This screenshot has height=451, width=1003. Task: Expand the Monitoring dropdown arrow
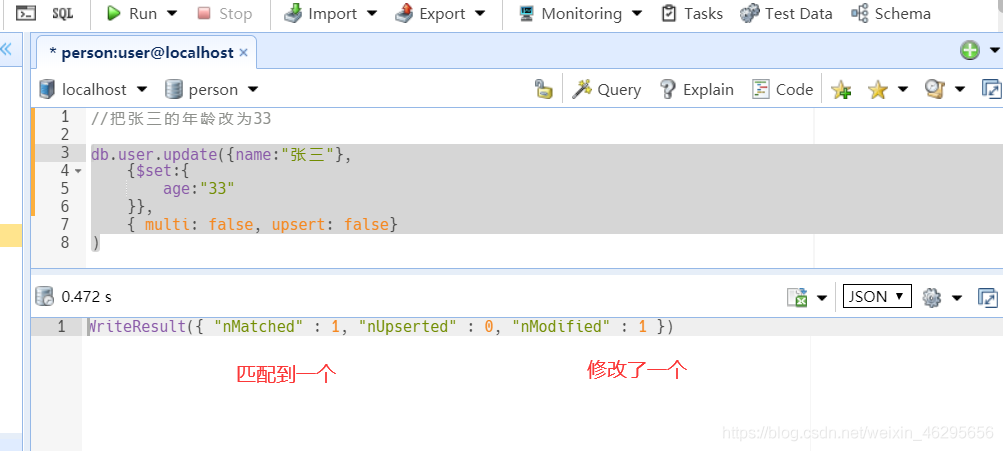(x=636, y=13)
